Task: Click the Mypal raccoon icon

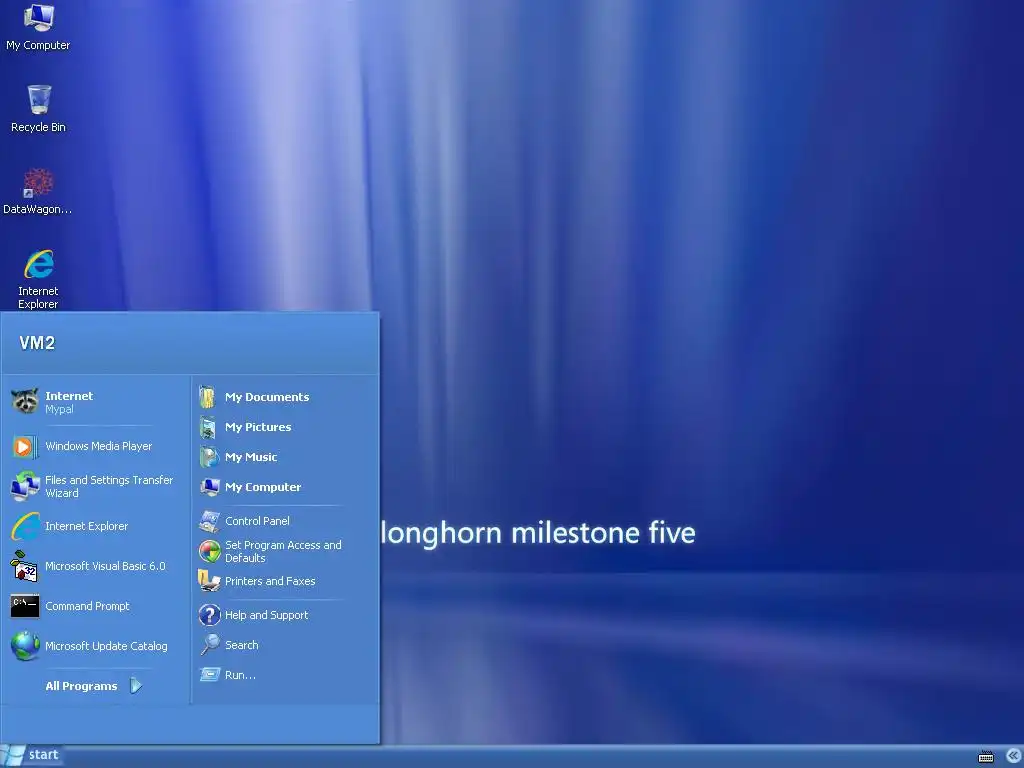Action: 25,401
